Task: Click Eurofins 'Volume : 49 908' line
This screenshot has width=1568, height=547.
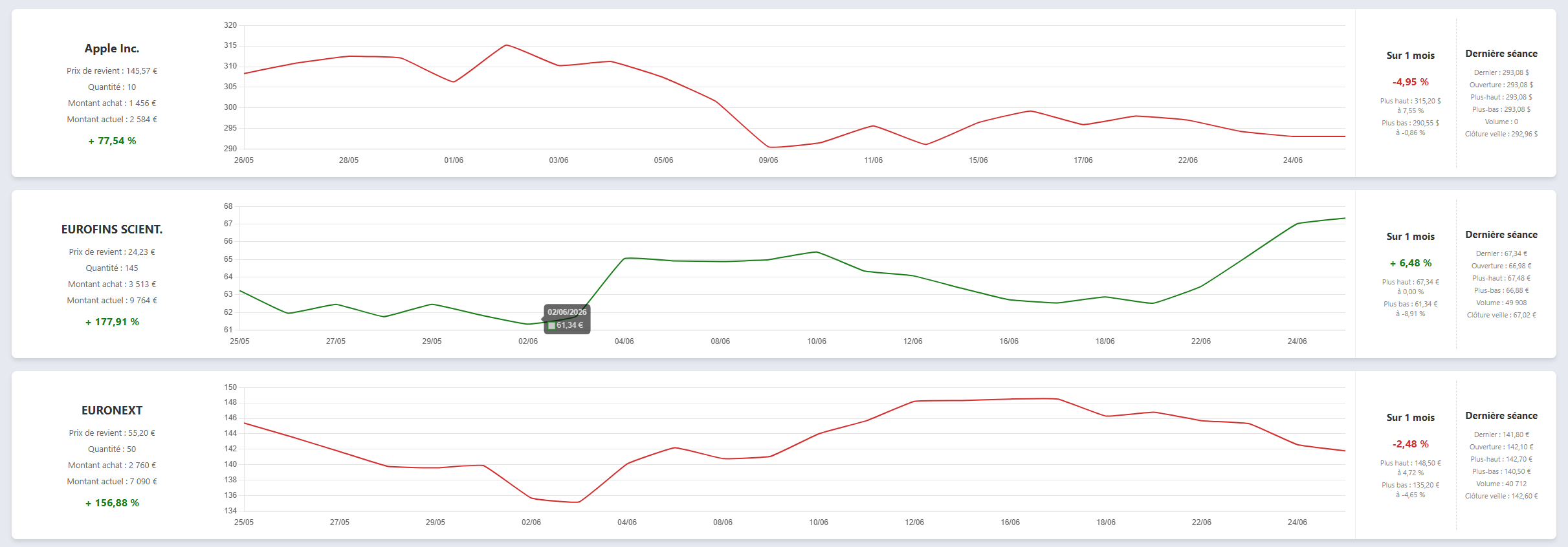Action: 1501,303
